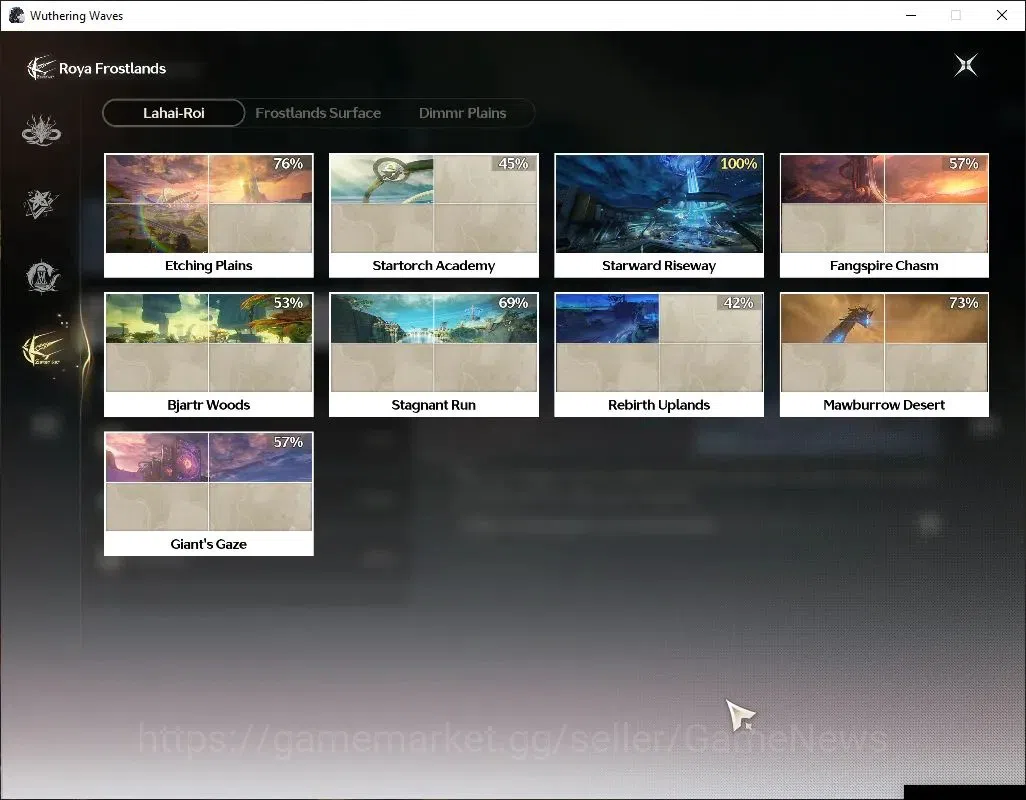Select the third region emblem in sidebar
The height and width of the screenshot is (800, 1026).
tap(43, 276)
